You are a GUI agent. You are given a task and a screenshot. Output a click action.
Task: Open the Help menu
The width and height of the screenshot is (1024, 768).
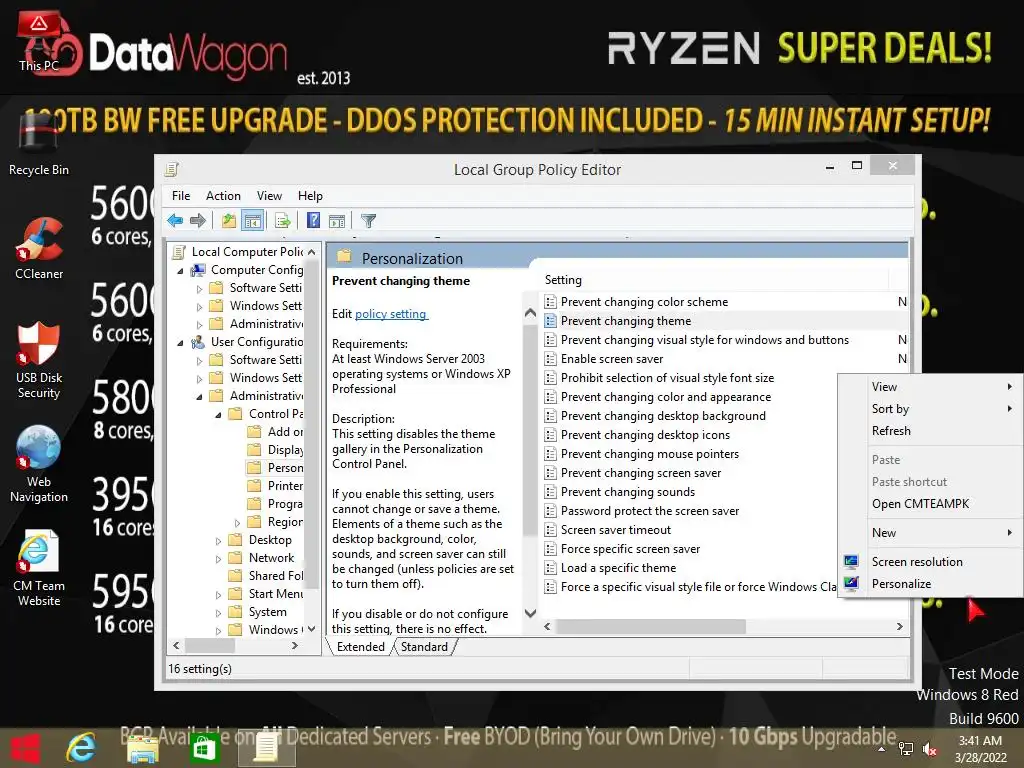pos(310,196)
